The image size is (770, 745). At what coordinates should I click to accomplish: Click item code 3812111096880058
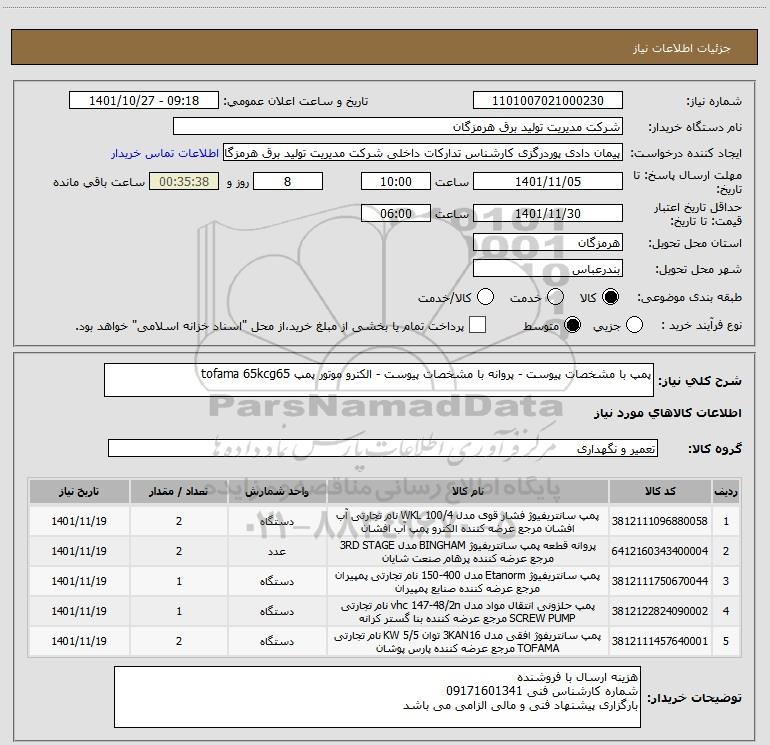pos(660,521)
